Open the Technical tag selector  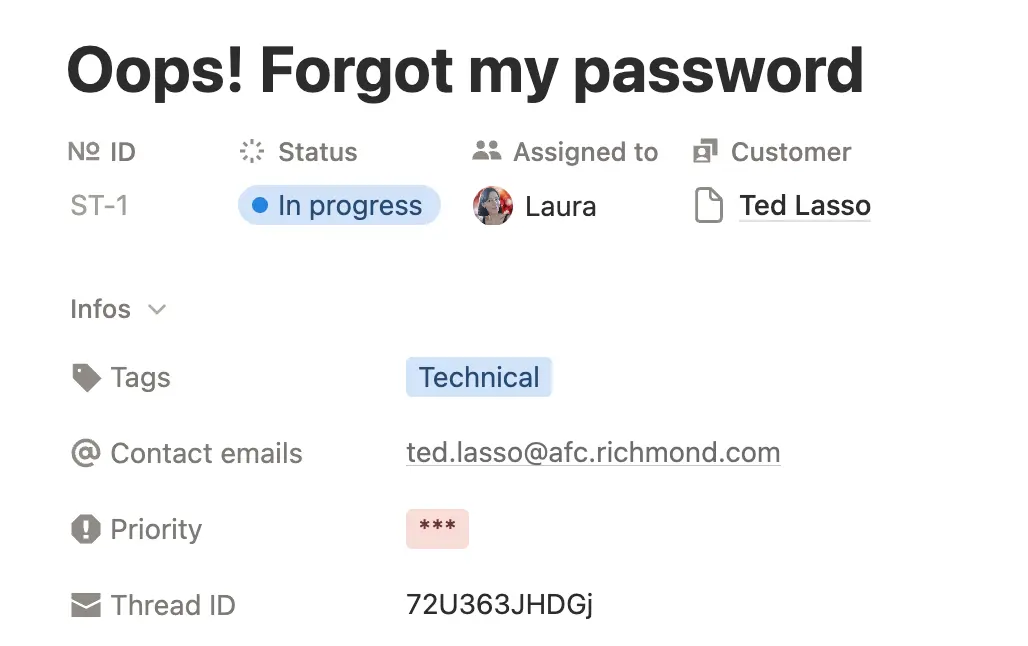click(478, 378)
